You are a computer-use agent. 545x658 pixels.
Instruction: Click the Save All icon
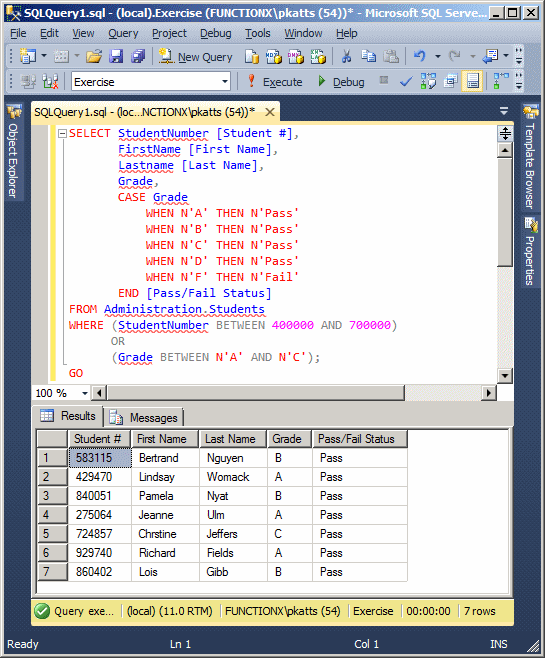138,56
